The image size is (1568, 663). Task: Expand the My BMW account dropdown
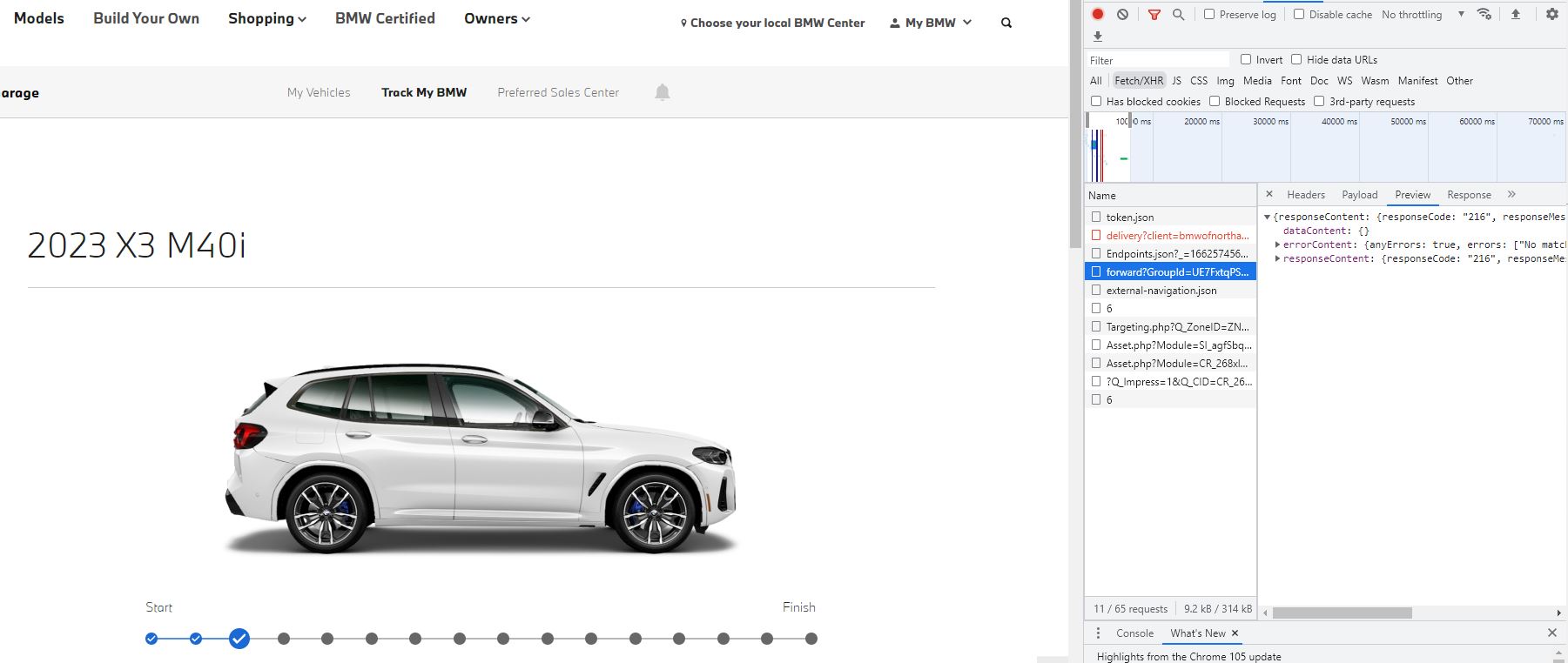coord(931,23)
